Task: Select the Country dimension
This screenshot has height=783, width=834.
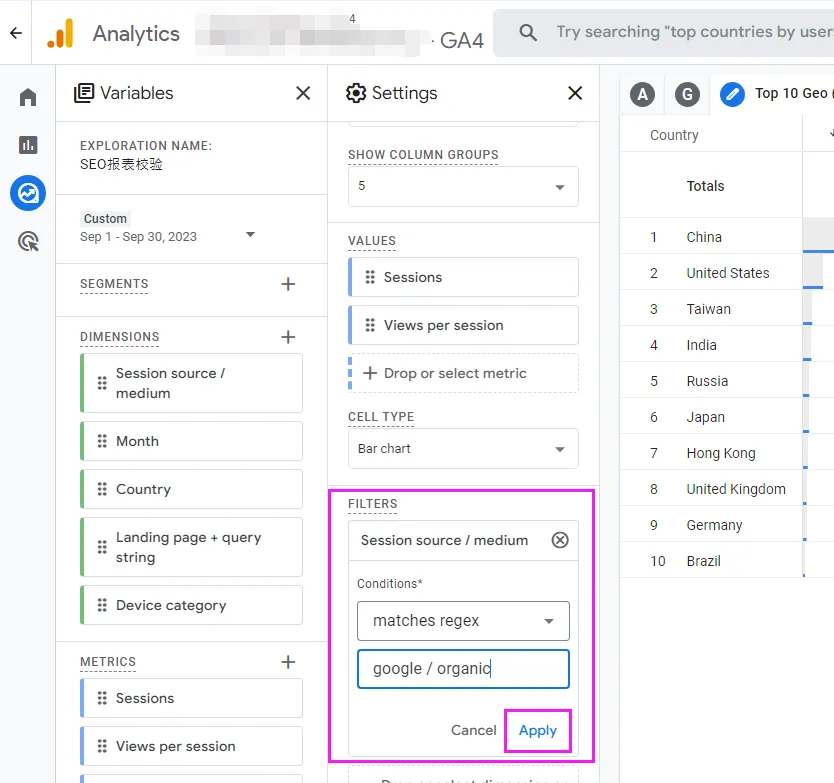Action: (191, 489)
